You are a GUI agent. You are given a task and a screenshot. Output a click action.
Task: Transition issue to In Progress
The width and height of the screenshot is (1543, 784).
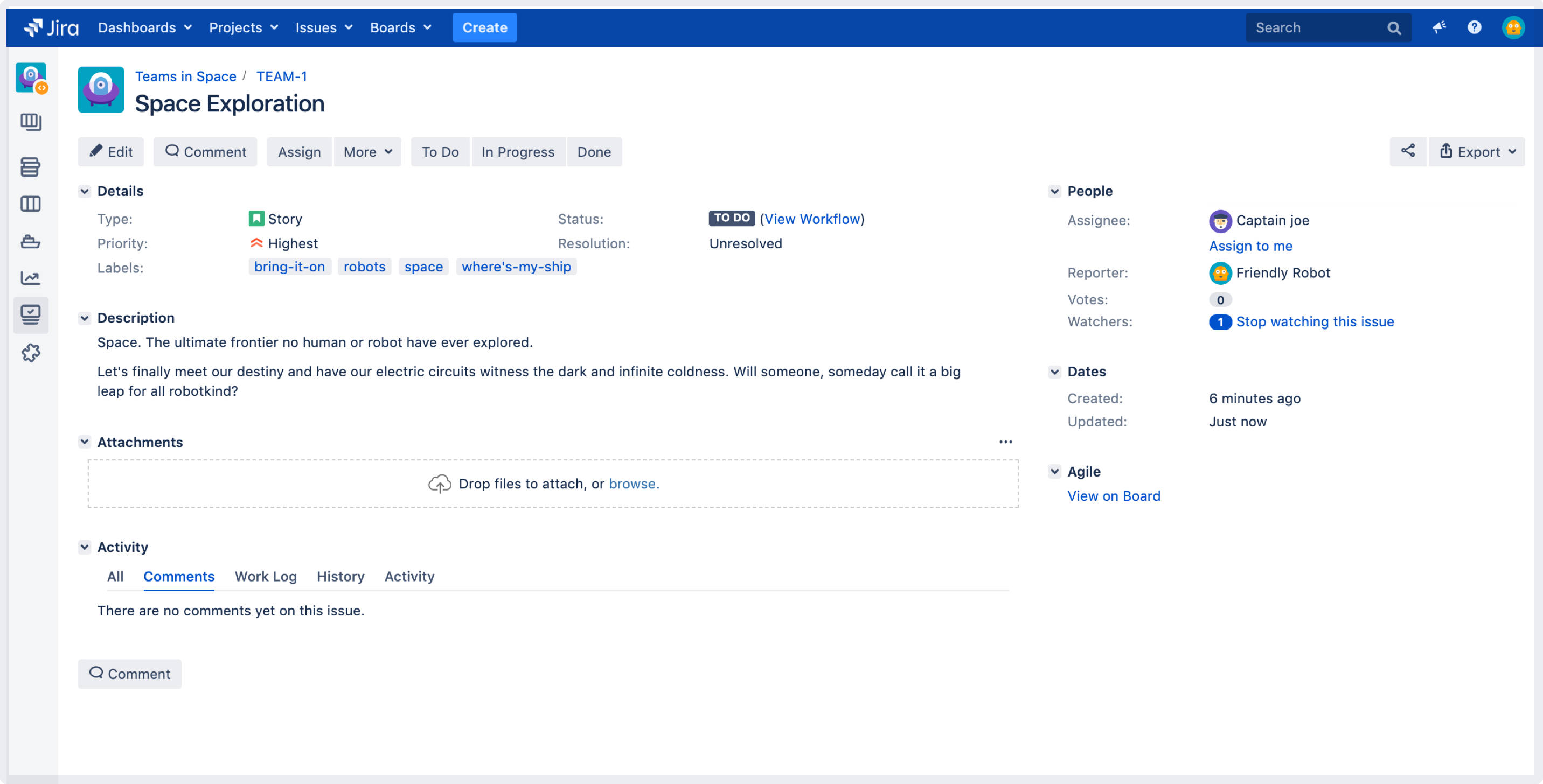click(x=518, y=152)
